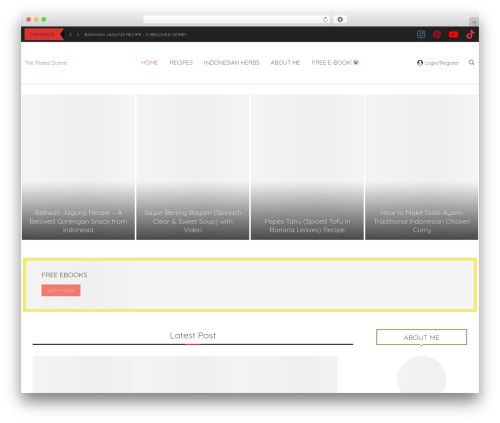Open the Instagram social icon
Screen dimensions: 500x423
tap(421, 34)
